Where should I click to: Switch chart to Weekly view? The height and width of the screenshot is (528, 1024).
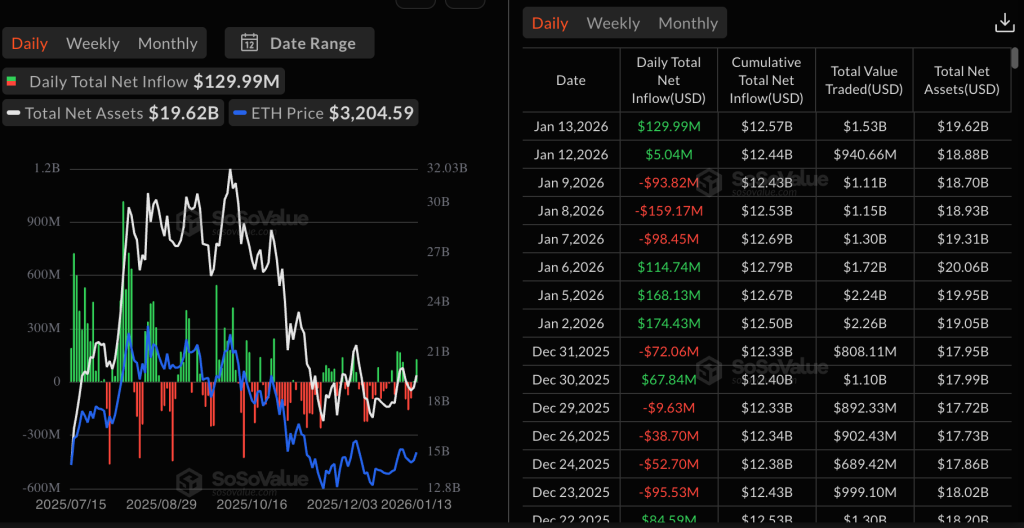(92, 43)
